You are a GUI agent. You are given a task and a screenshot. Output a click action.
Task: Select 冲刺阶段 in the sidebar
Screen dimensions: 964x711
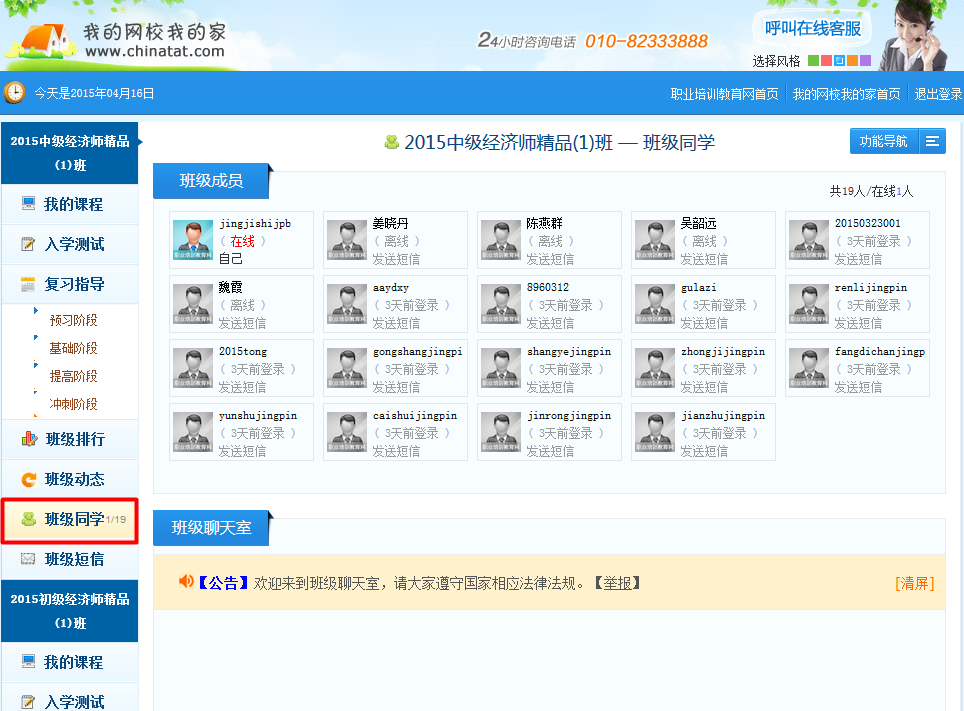74,404
